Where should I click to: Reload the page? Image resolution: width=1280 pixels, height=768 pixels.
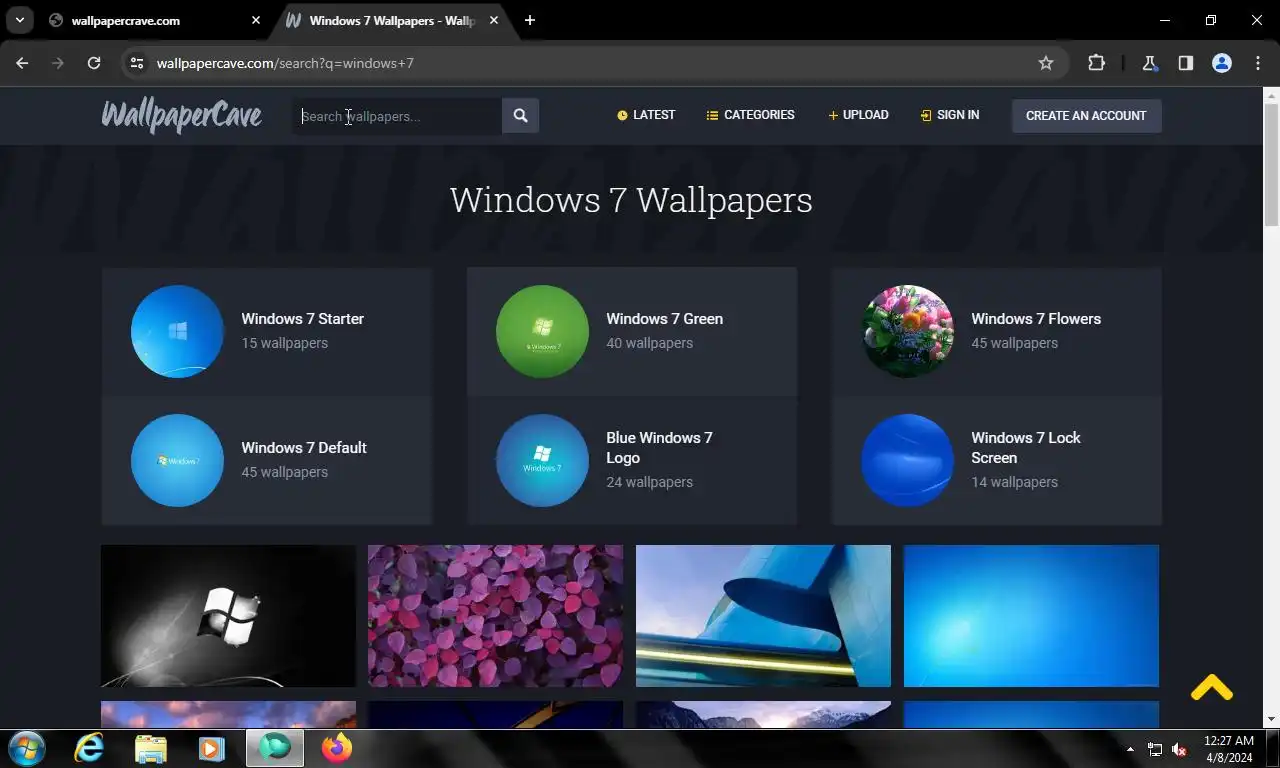94,63
